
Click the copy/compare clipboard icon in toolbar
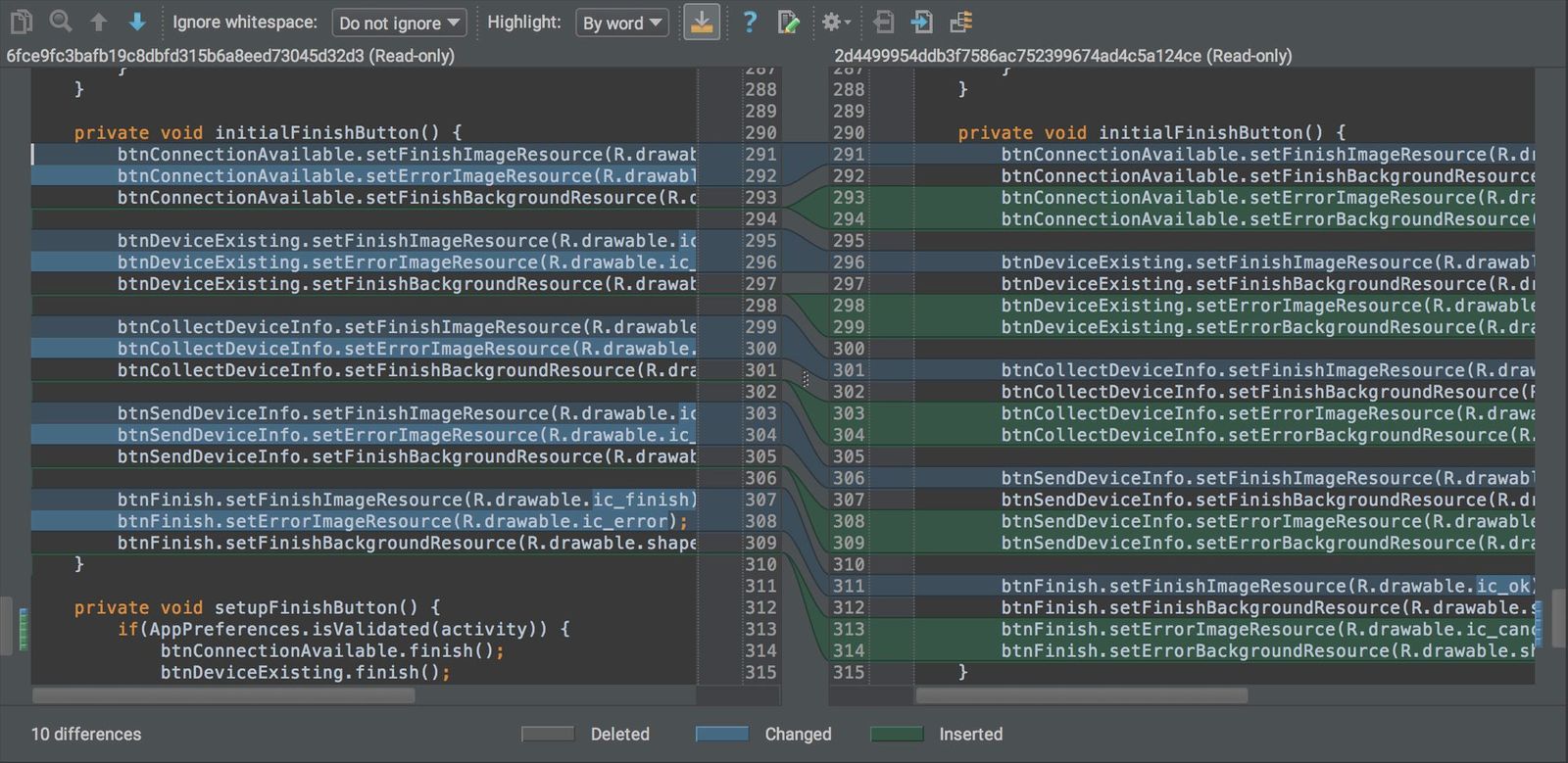point(22,21)
